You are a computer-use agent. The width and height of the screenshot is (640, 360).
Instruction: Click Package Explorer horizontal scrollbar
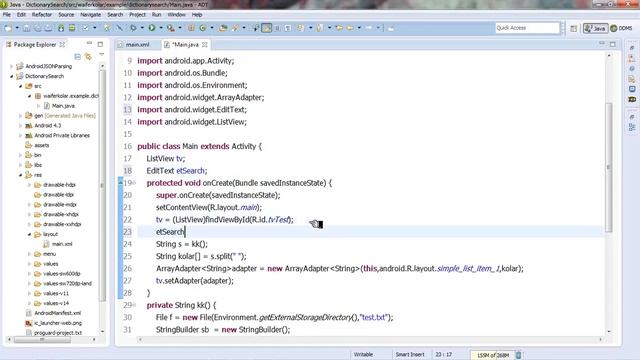tap(42, 340)
